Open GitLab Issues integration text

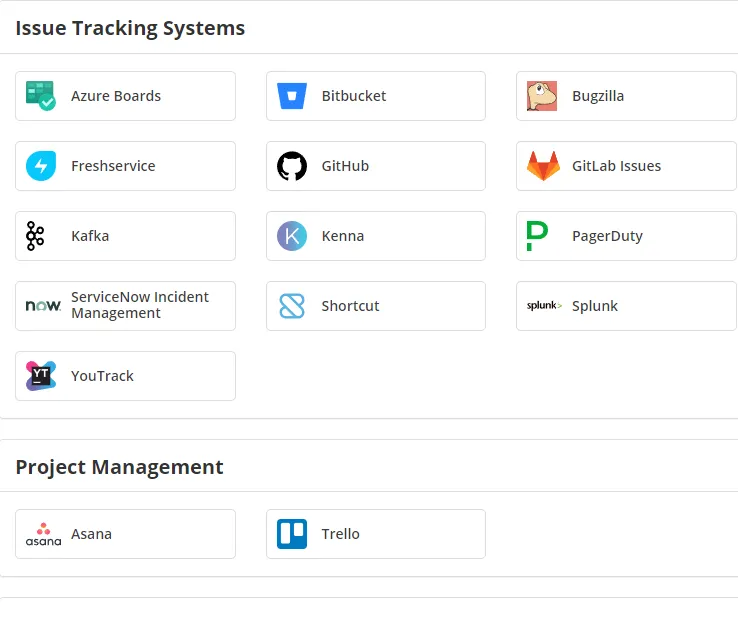point(617,166)
